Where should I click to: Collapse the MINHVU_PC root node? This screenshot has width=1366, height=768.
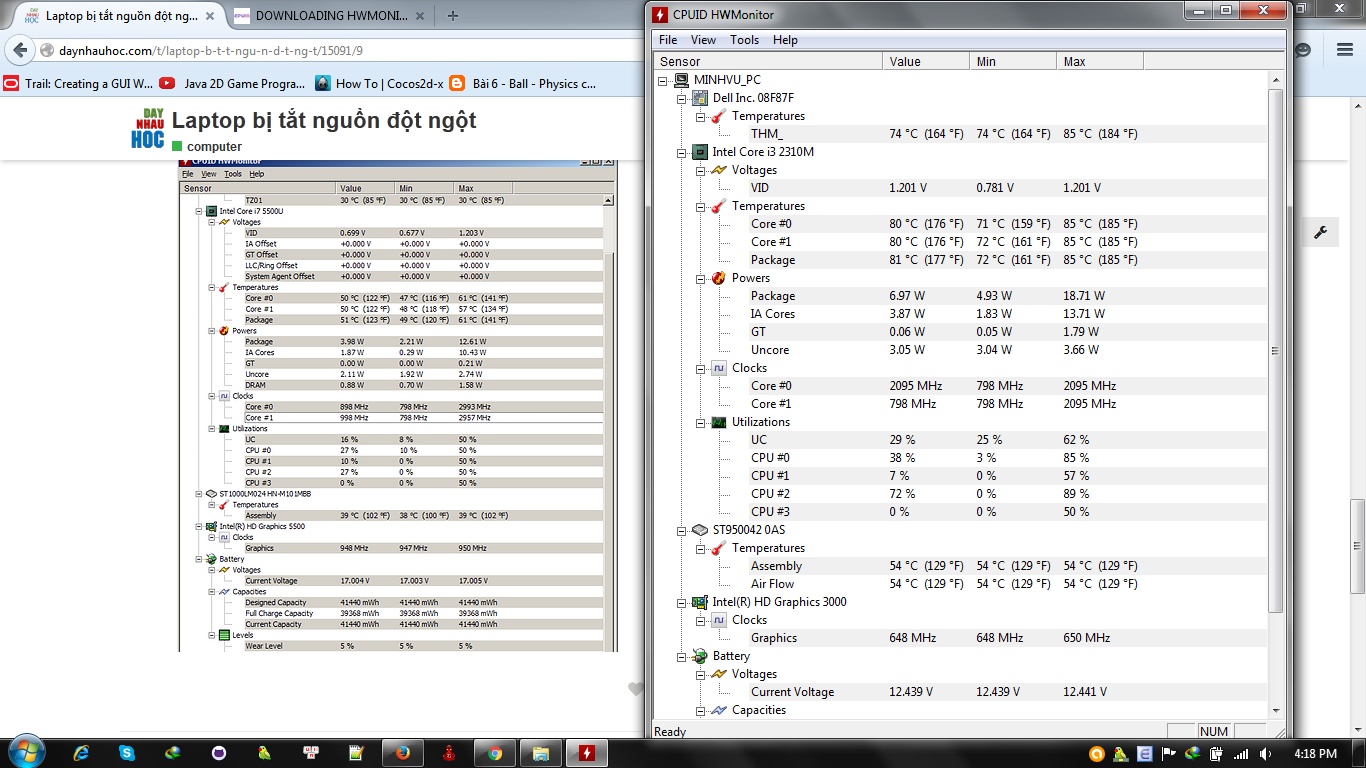664,80
